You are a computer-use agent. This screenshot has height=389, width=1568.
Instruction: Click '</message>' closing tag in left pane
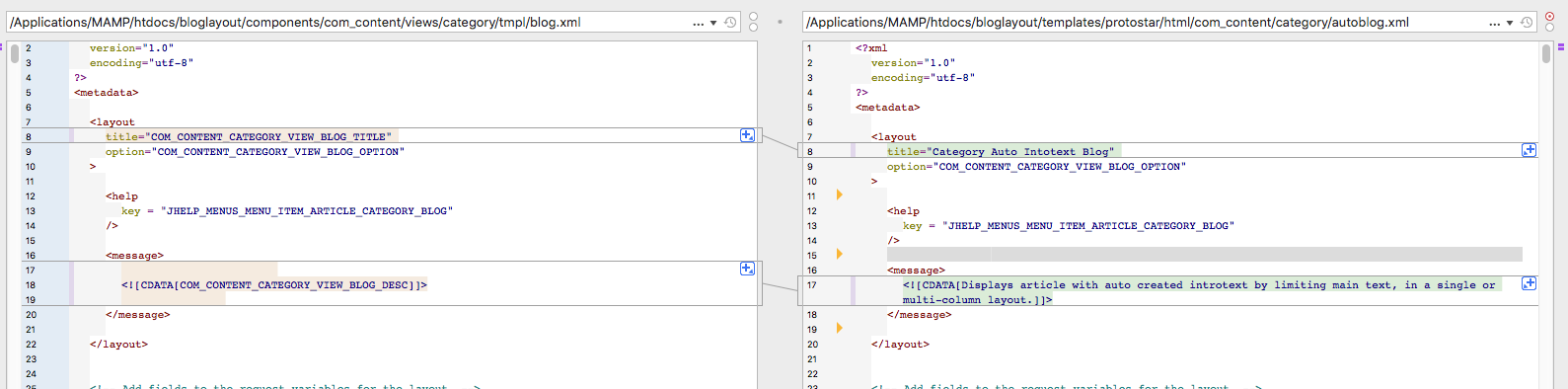(138, 314)
